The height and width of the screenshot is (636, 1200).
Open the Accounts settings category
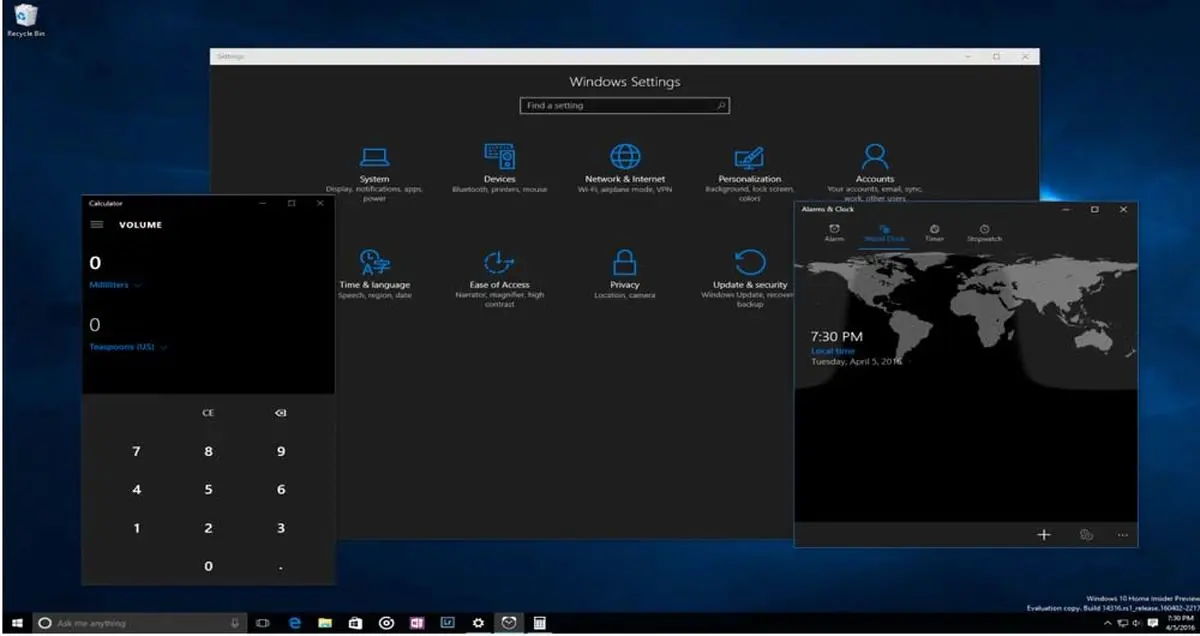tap(874, 165)
